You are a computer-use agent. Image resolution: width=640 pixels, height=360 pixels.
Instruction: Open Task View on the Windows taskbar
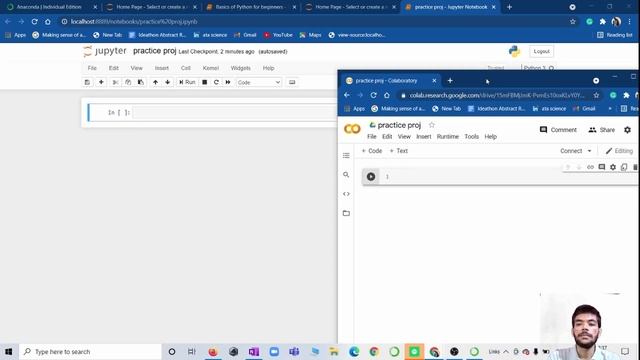pos(191,351)
